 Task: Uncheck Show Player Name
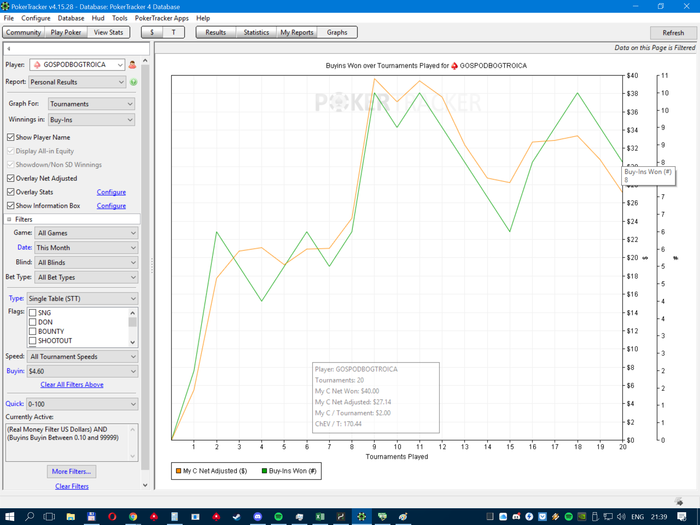(11, 137)
